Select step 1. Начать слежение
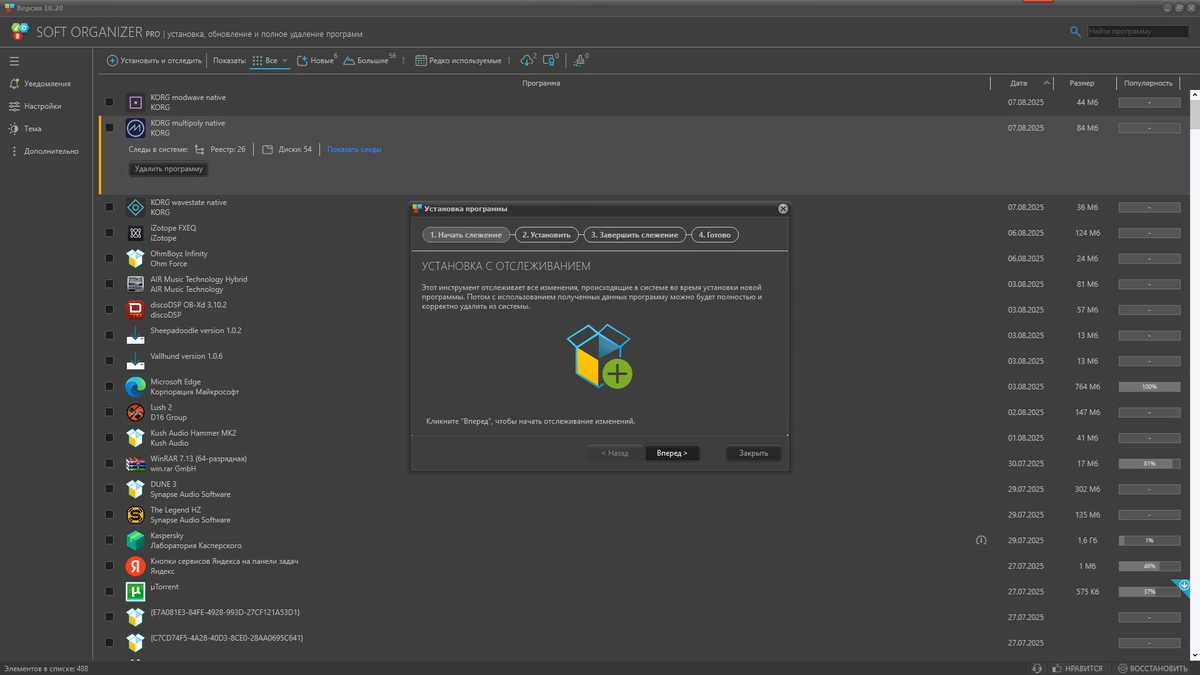 [x=466, y=235]
